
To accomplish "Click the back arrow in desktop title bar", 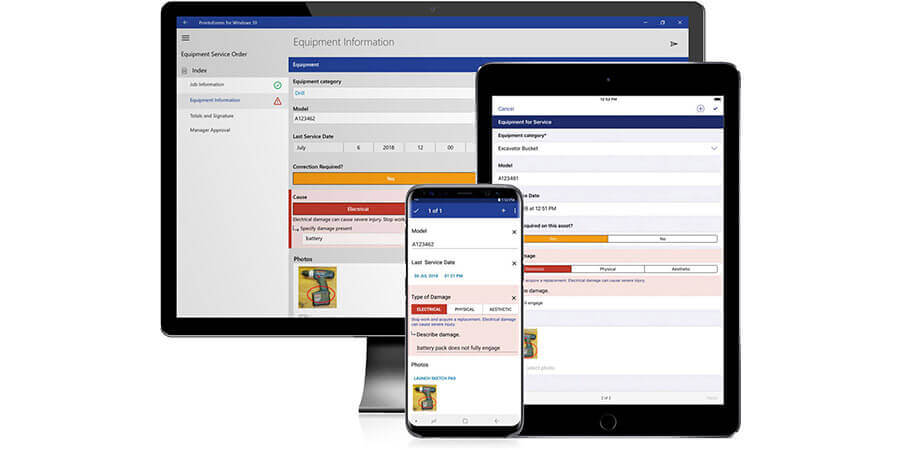I will pyautogui.click(x=185, y=21).
